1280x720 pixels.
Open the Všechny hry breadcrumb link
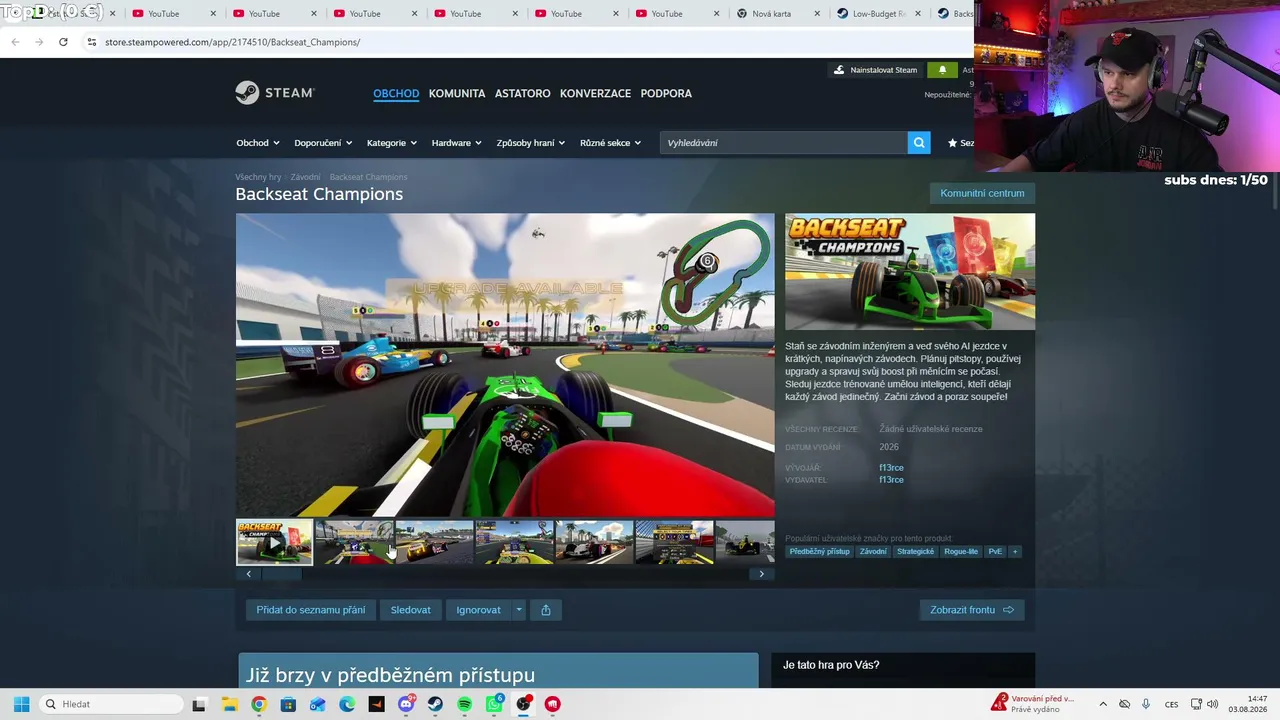(x=258, y=177)
